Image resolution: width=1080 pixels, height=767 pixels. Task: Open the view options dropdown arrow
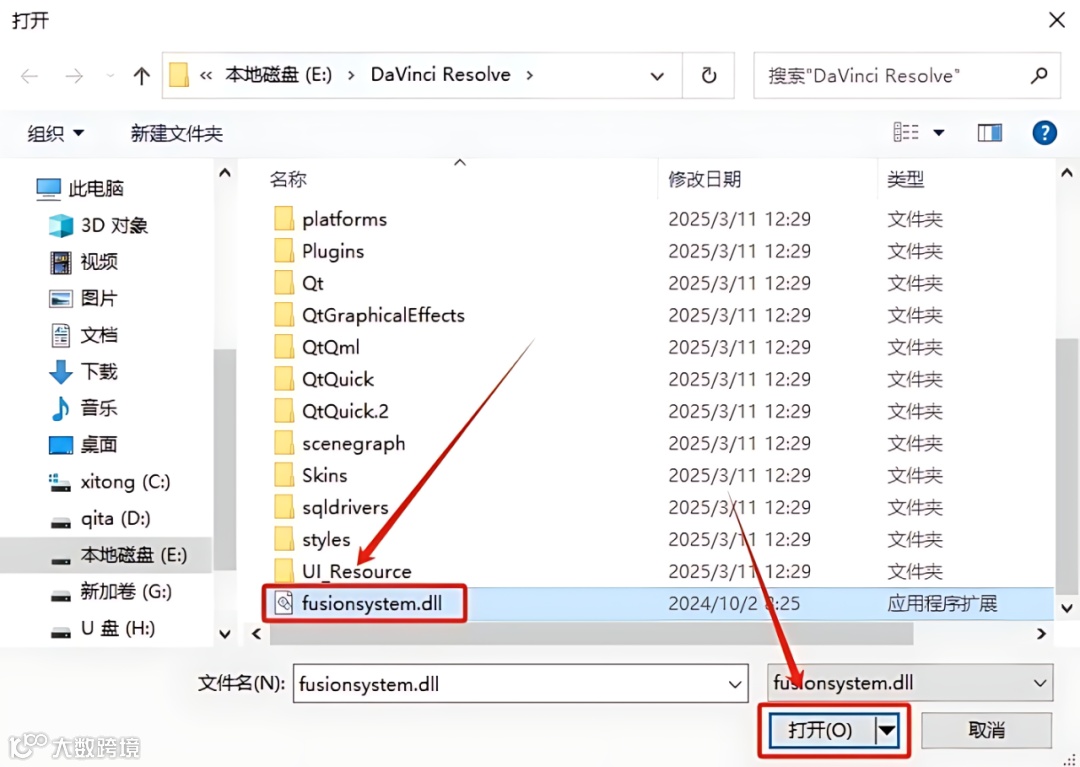click(939, 132)
